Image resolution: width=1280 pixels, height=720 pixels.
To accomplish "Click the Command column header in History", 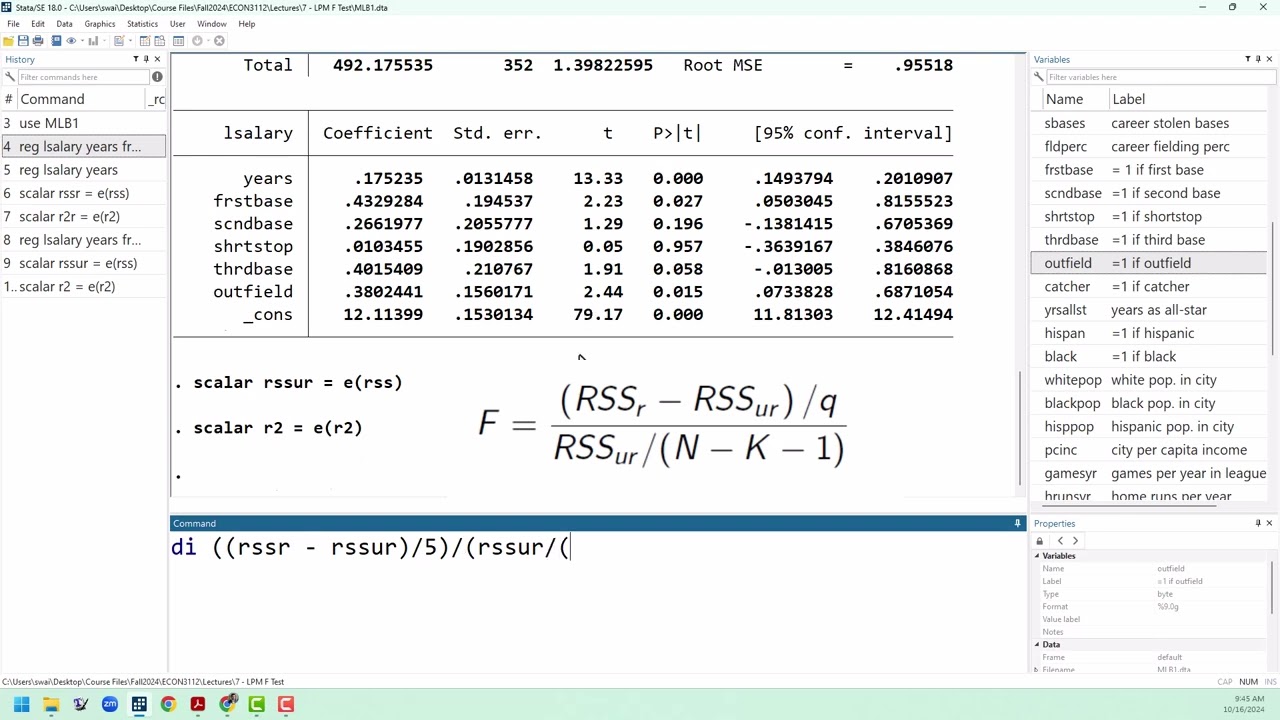I will 80,99.
